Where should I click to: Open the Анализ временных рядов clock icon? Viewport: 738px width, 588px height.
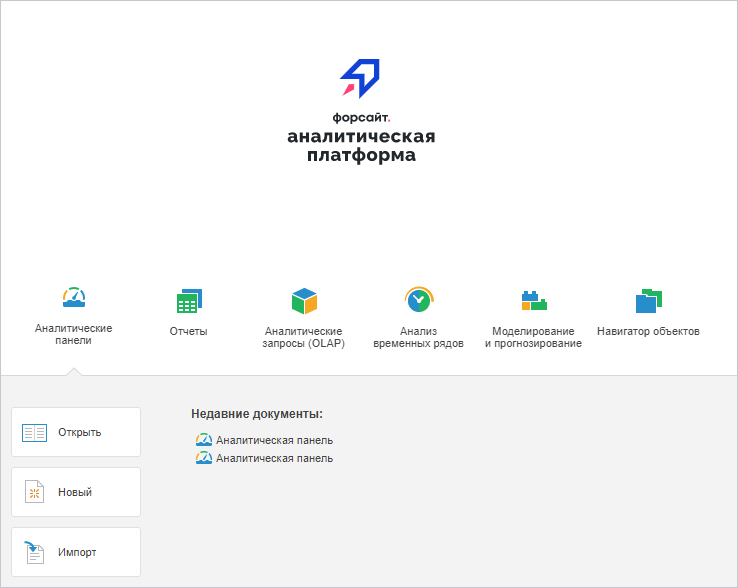pos(419,299)
